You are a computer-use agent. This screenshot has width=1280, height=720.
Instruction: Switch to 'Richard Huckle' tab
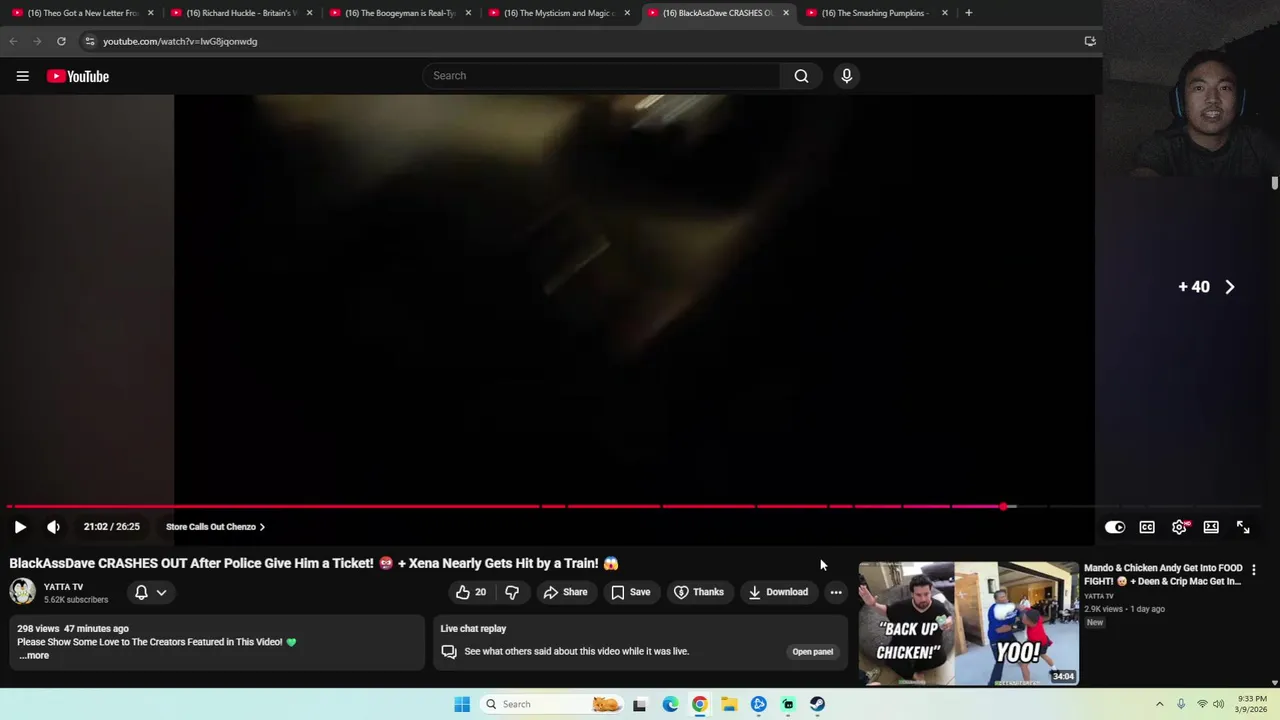click(x=241, y=13)
